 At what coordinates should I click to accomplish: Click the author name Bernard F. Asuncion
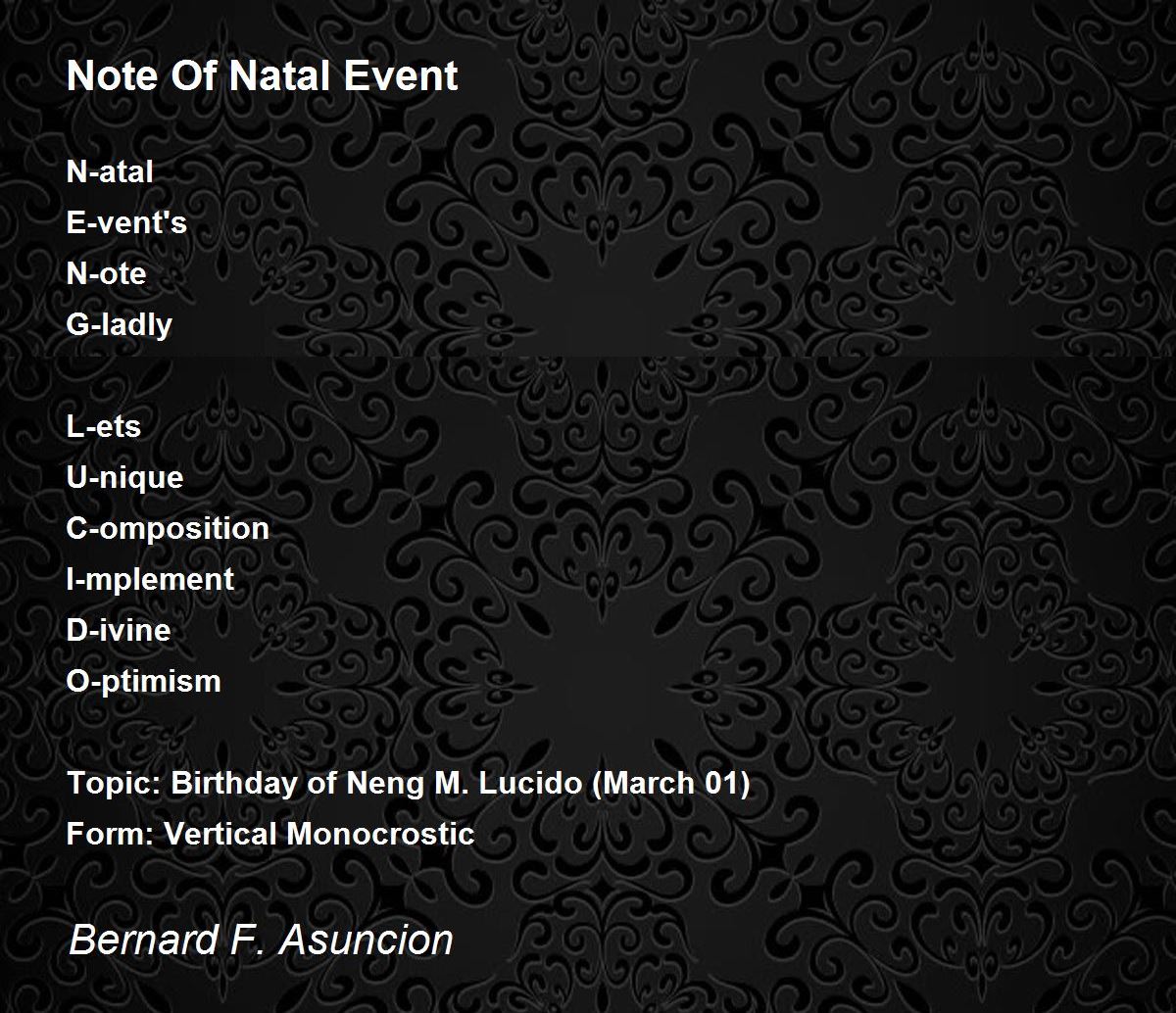[262, 940]
